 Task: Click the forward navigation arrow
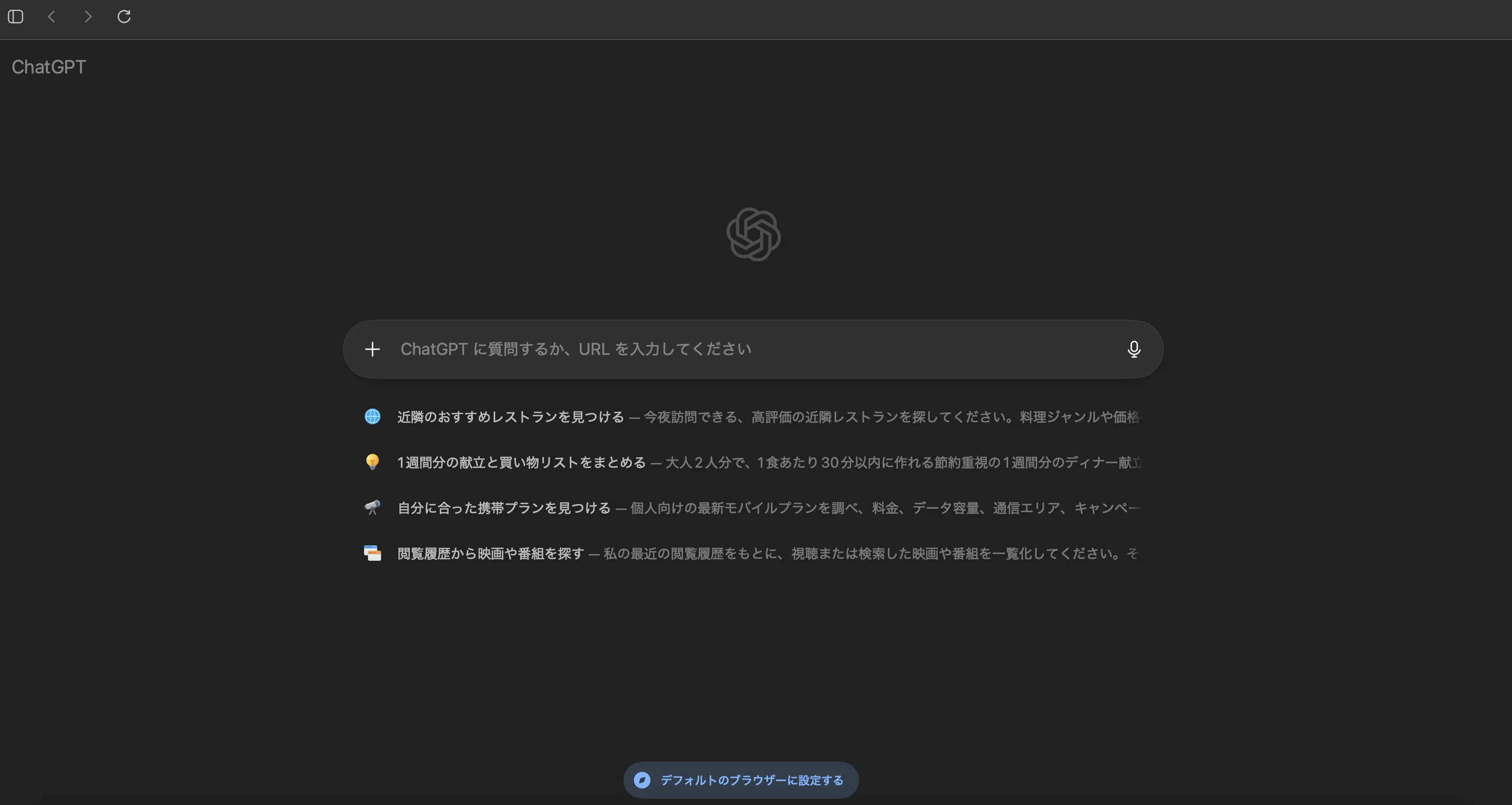tap(88, 17)
